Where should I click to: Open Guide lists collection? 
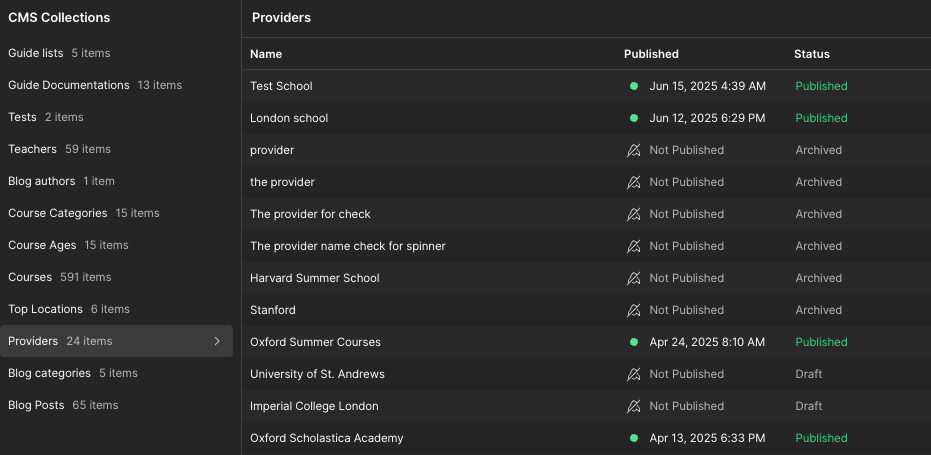point(116,53)
